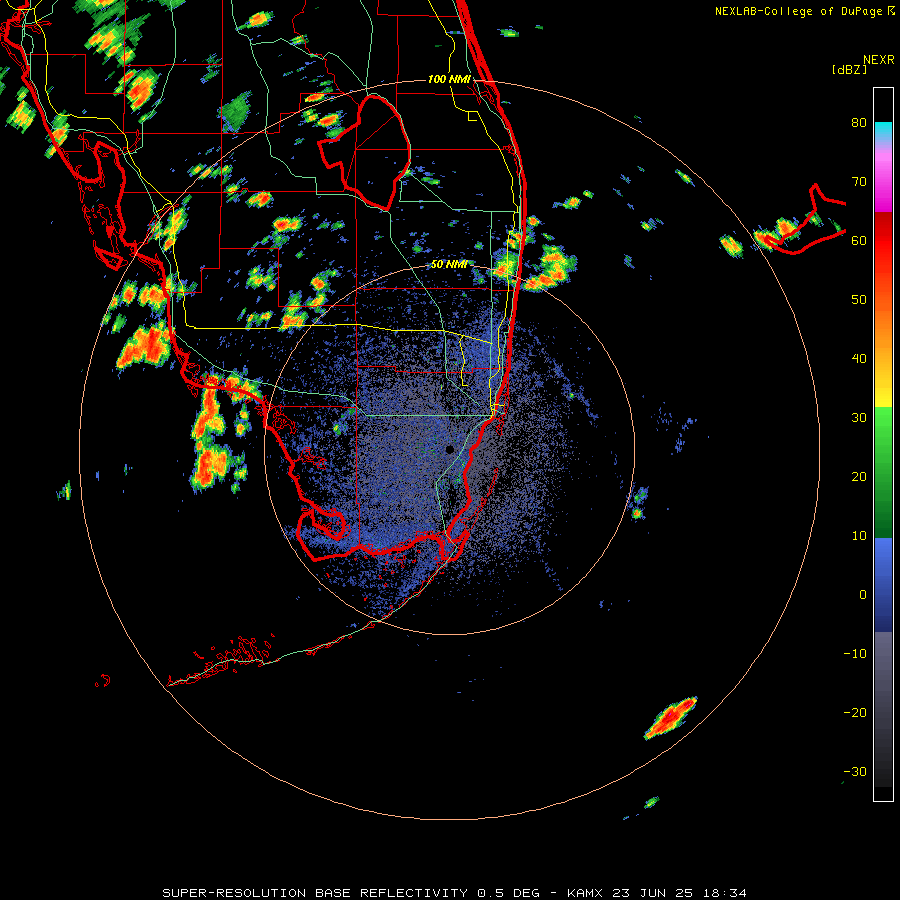The image size is (900, 900).
Task: Select the 70 value on the dBZ scale
Action: point(859,182)
